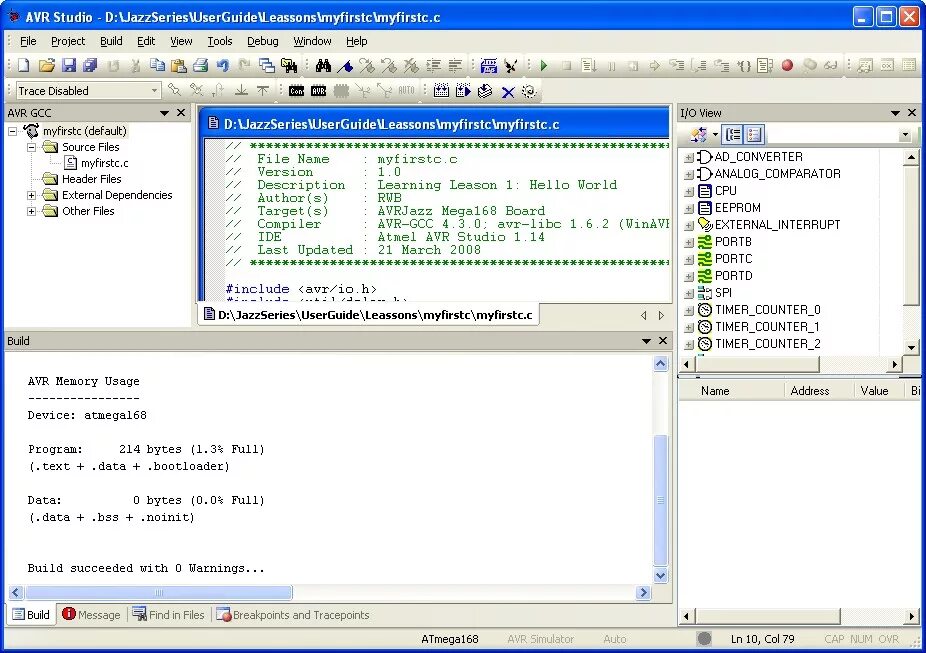Collapse the Source Files folder
This screenshot has width=926, height=653.
click(32, 147)
